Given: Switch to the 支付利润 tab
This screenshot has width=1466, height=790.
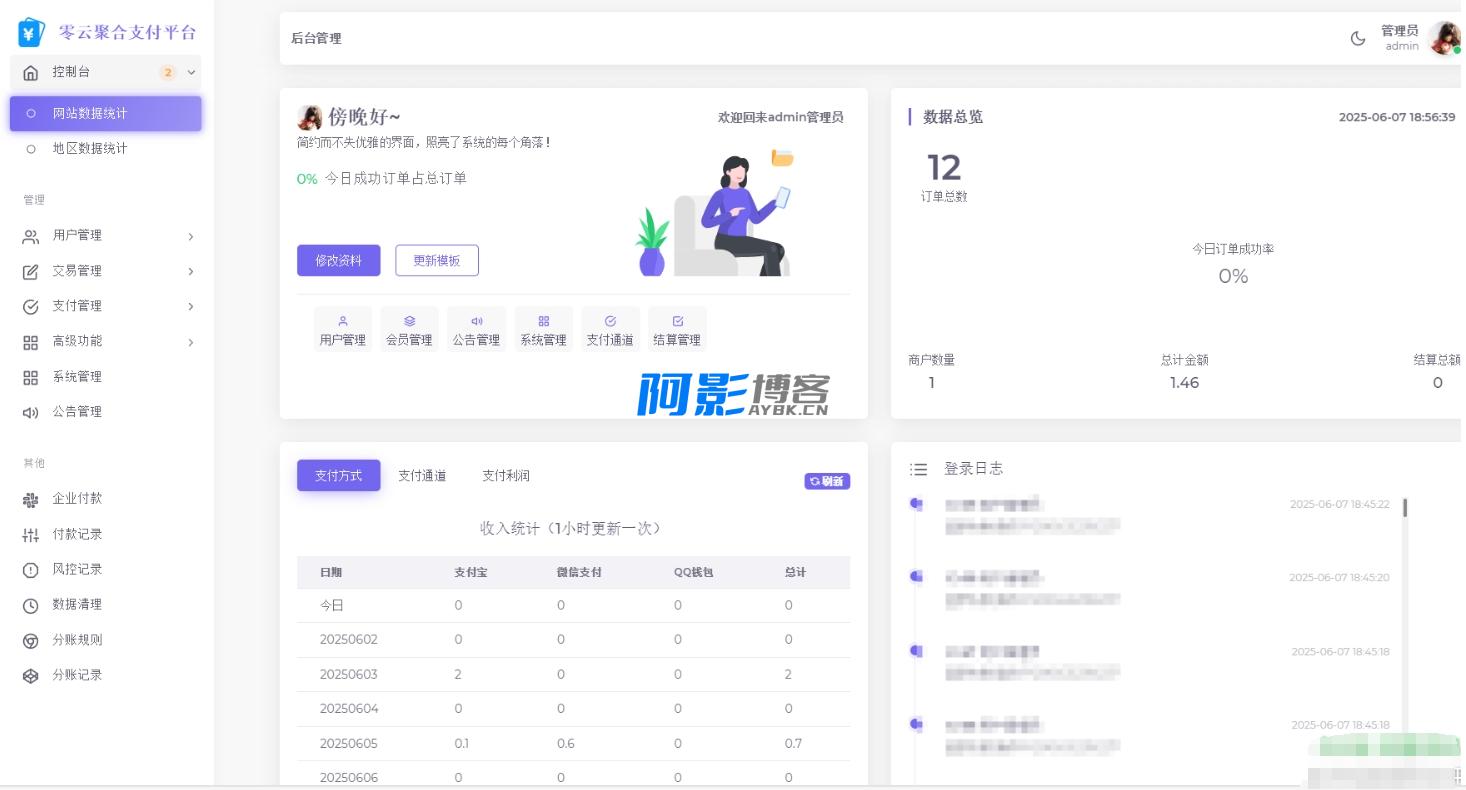Looking at the screenshot, I should [x=506, y=476].
